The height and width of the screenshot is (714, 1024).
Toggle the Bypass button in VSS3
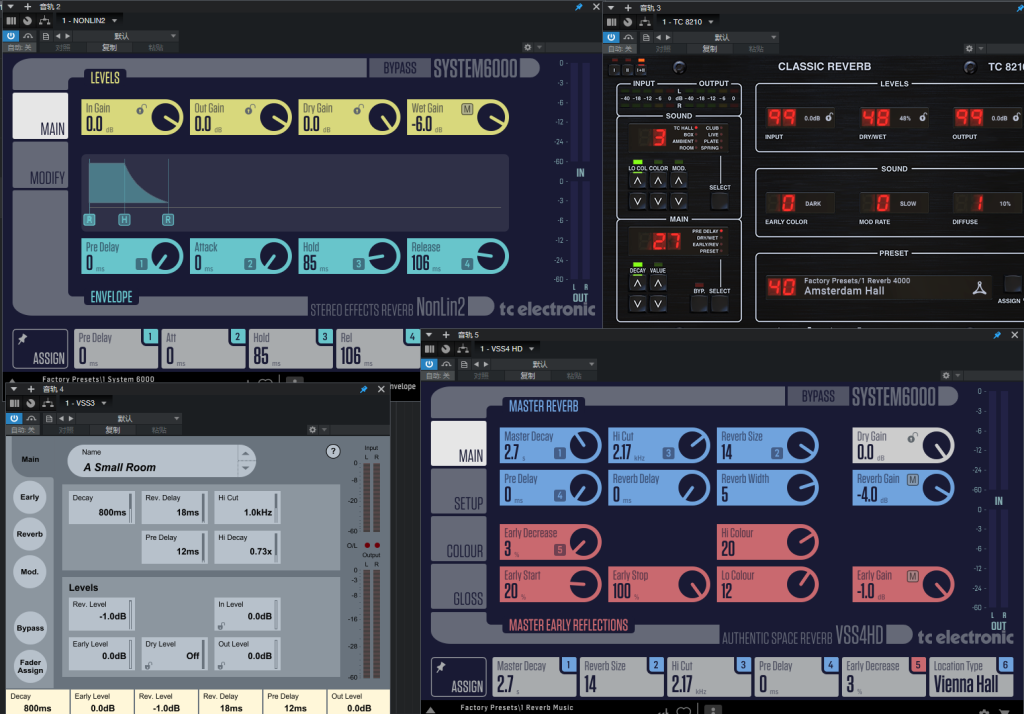coord(30,628)
